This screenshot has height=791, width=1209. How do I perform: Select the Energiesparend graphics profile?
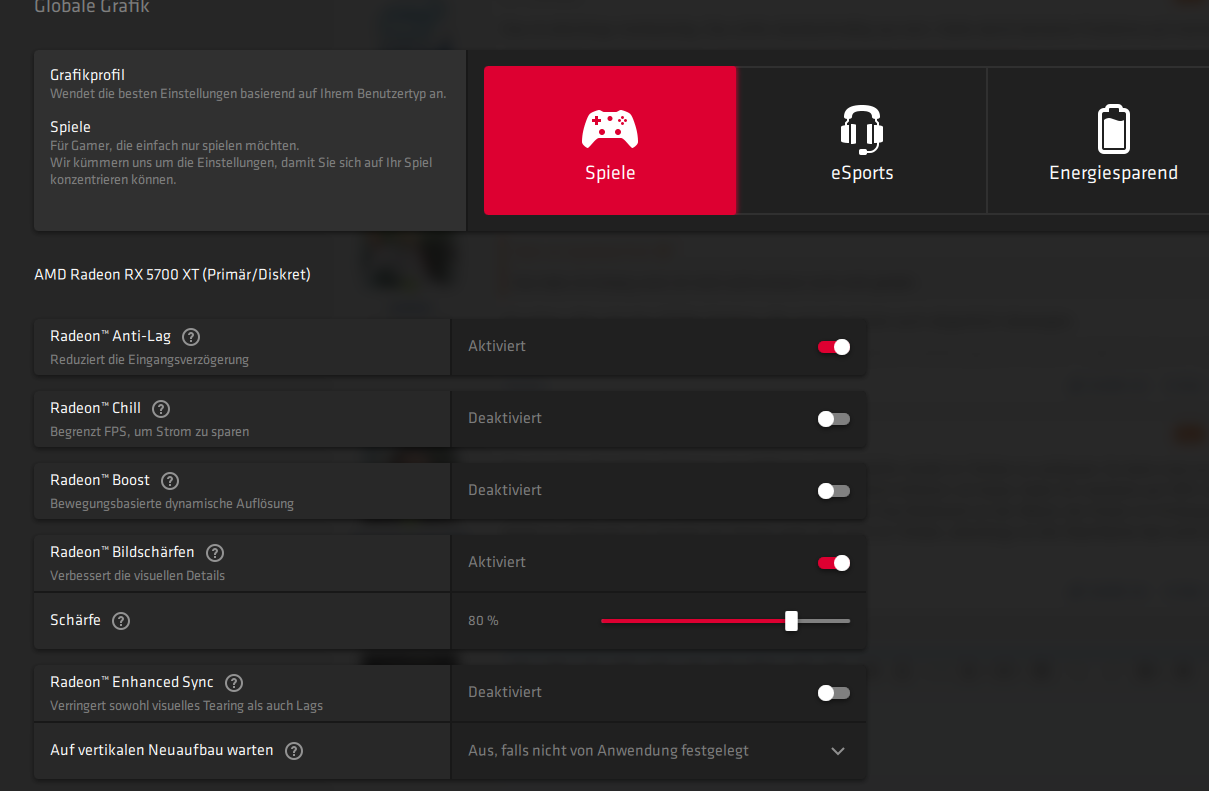pyautogui.click(x=1098, y=141)
